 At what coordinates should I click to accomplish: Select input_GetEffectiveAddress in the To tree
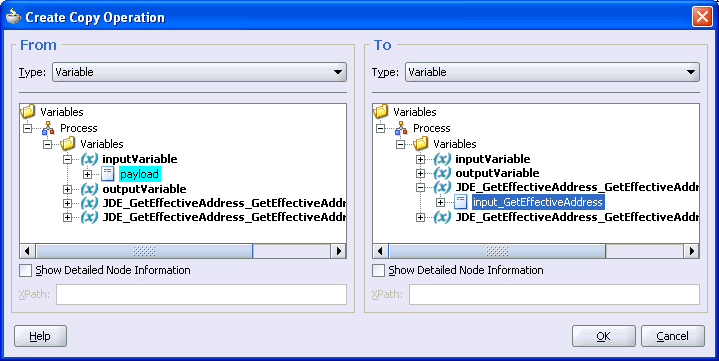coord(538,202)
